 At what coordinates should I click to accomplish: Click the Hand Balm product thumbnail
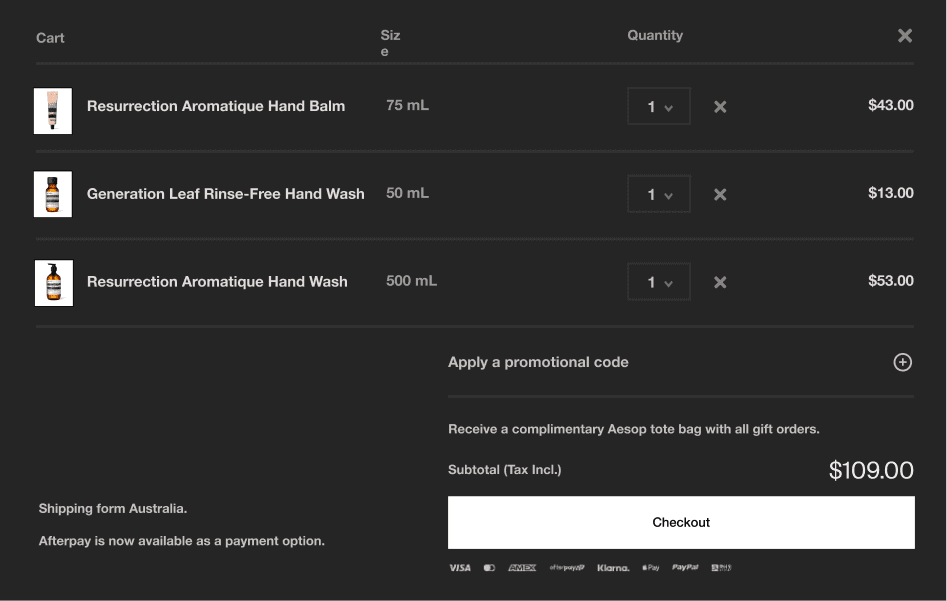53,111
